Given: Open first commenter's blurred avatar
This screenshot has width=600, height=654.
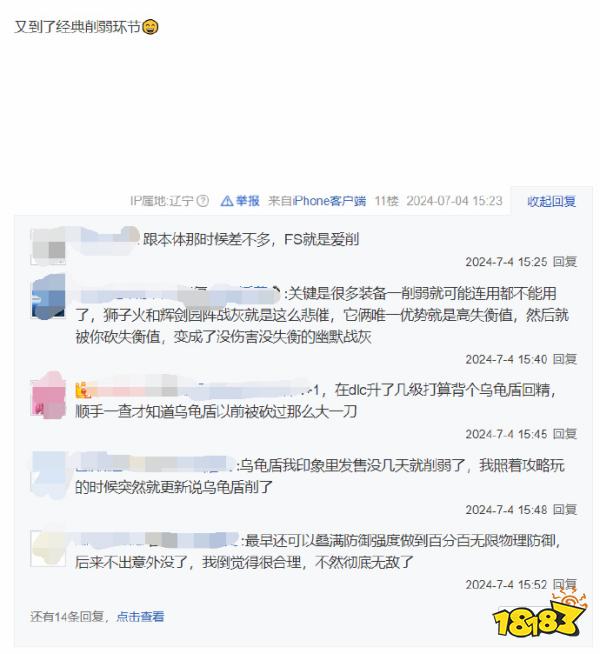Looking at the screenshot, I should coord(49,246).
